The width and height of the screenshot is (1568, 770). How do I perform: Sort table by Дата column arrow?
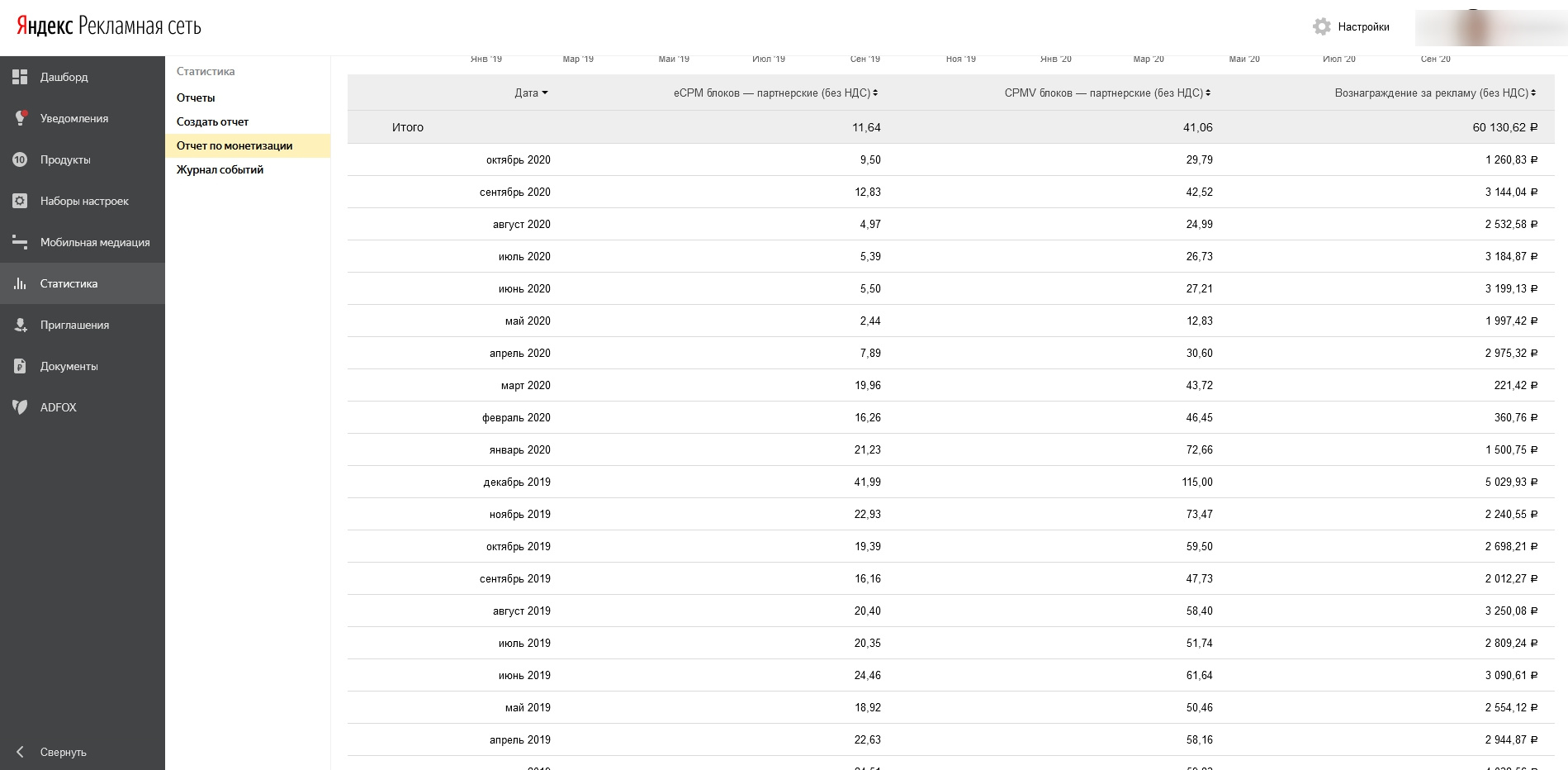tap(545, 93)
